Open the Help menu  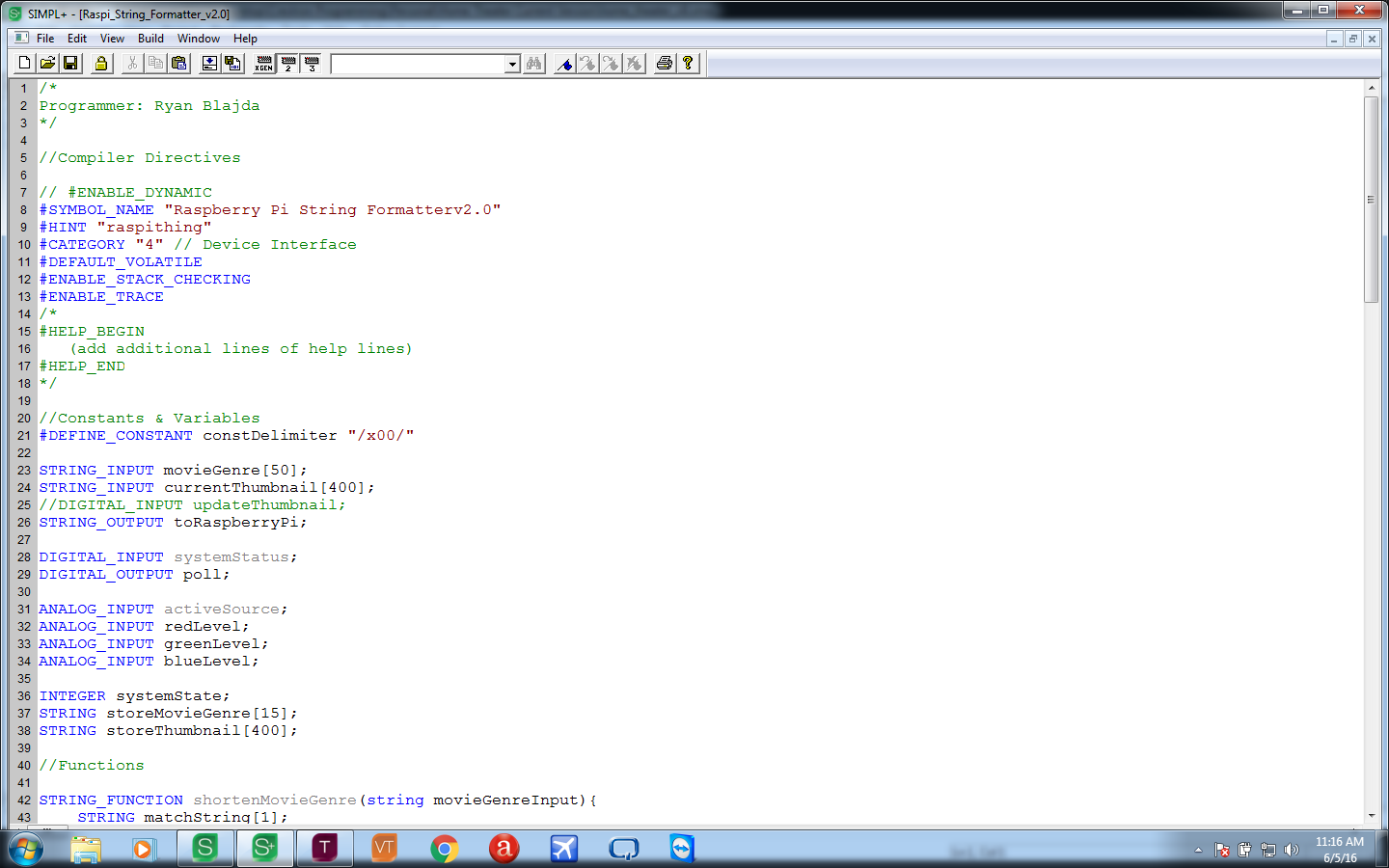click(245, 39)
